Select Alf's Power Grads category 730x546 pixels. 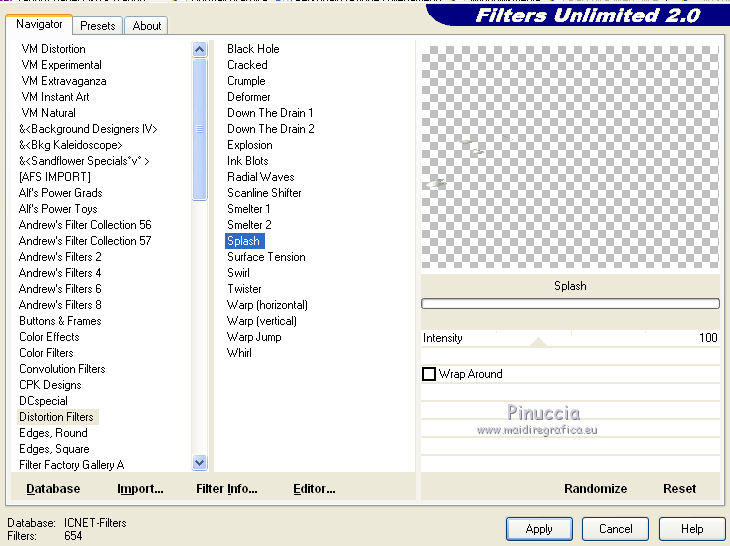tap(61, 193)
